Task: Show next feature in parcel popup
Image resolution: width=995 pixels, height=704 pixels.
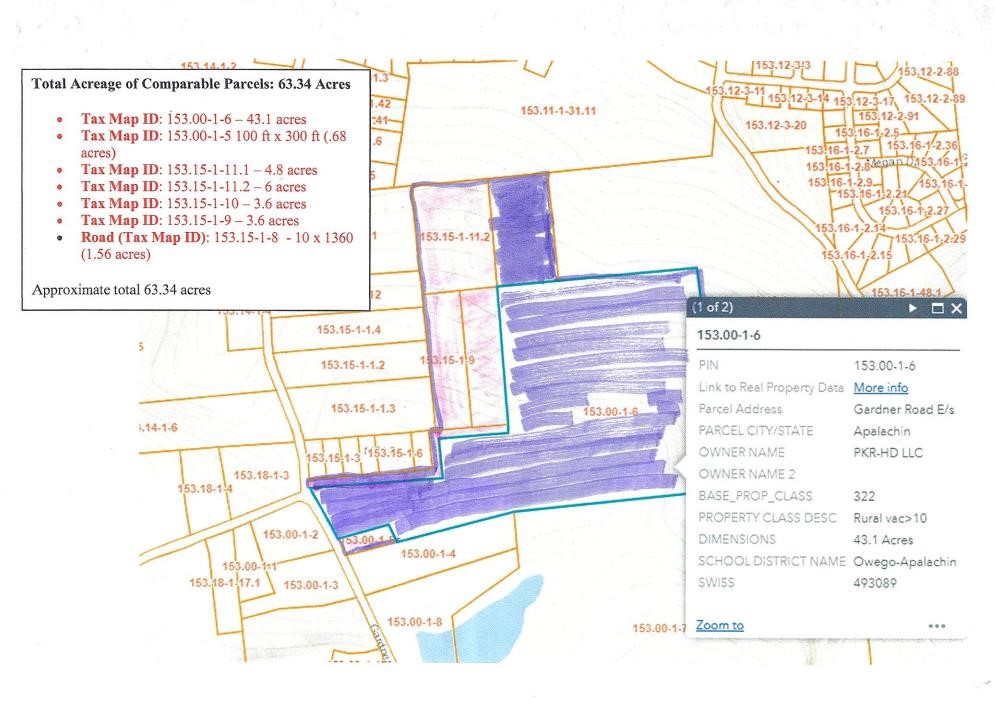Action: click(x=912, y=309)
